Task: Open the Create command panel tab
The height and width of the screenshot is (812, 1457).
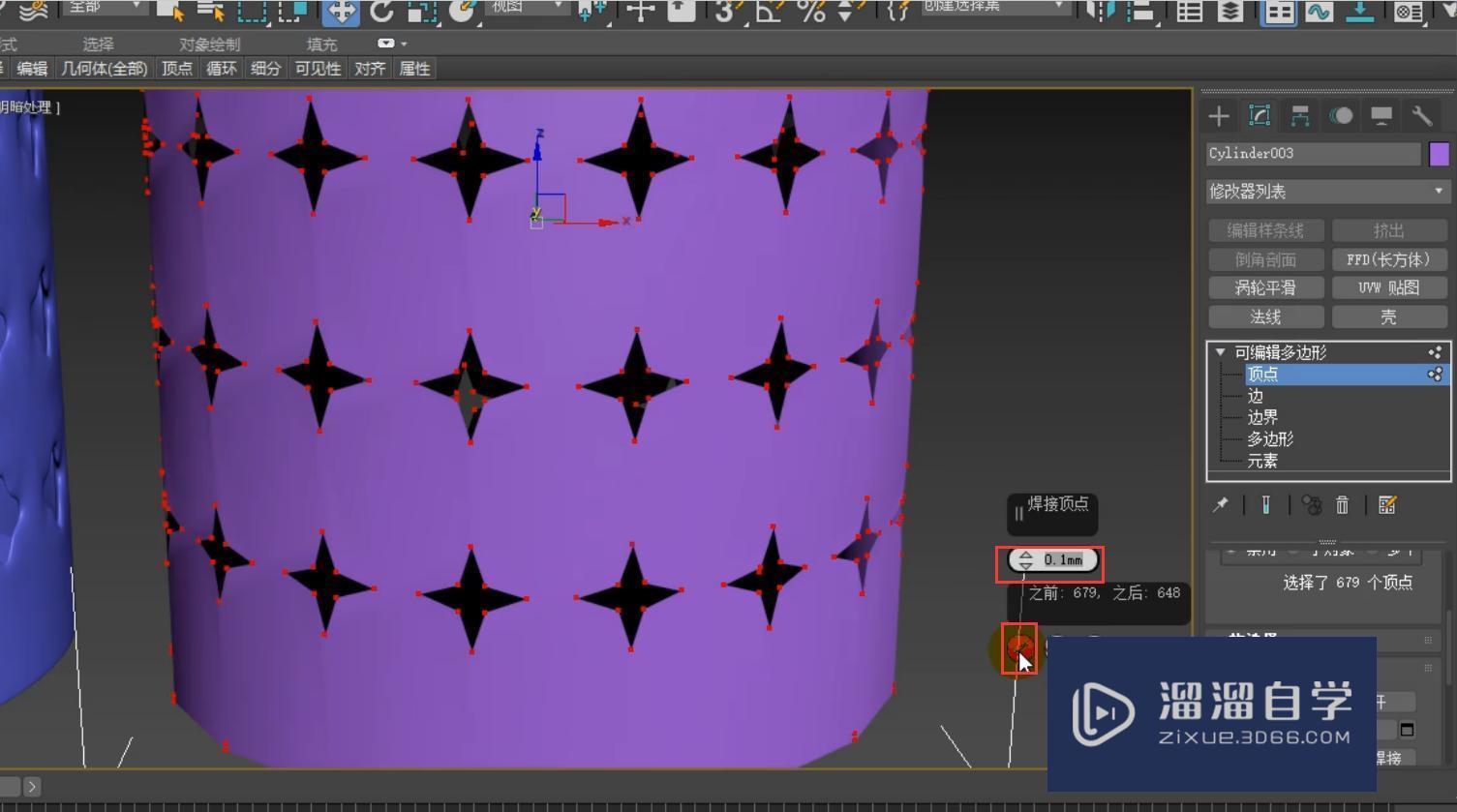Action: [1219, 116]
